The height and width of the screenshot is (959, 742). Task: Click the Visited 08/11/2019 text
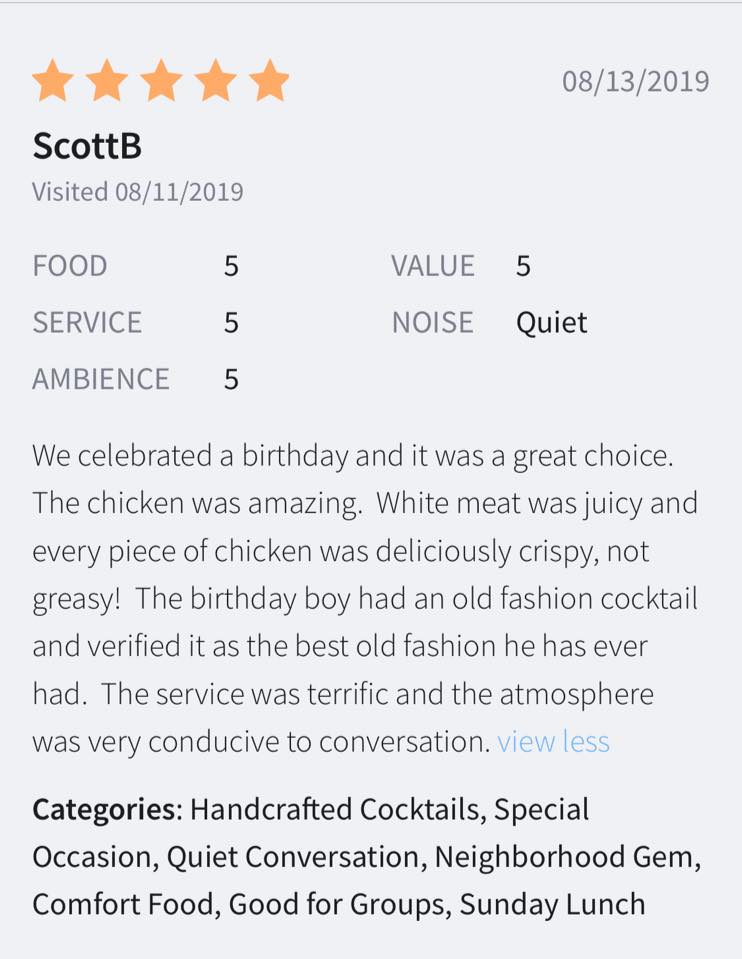pos(138,192)
